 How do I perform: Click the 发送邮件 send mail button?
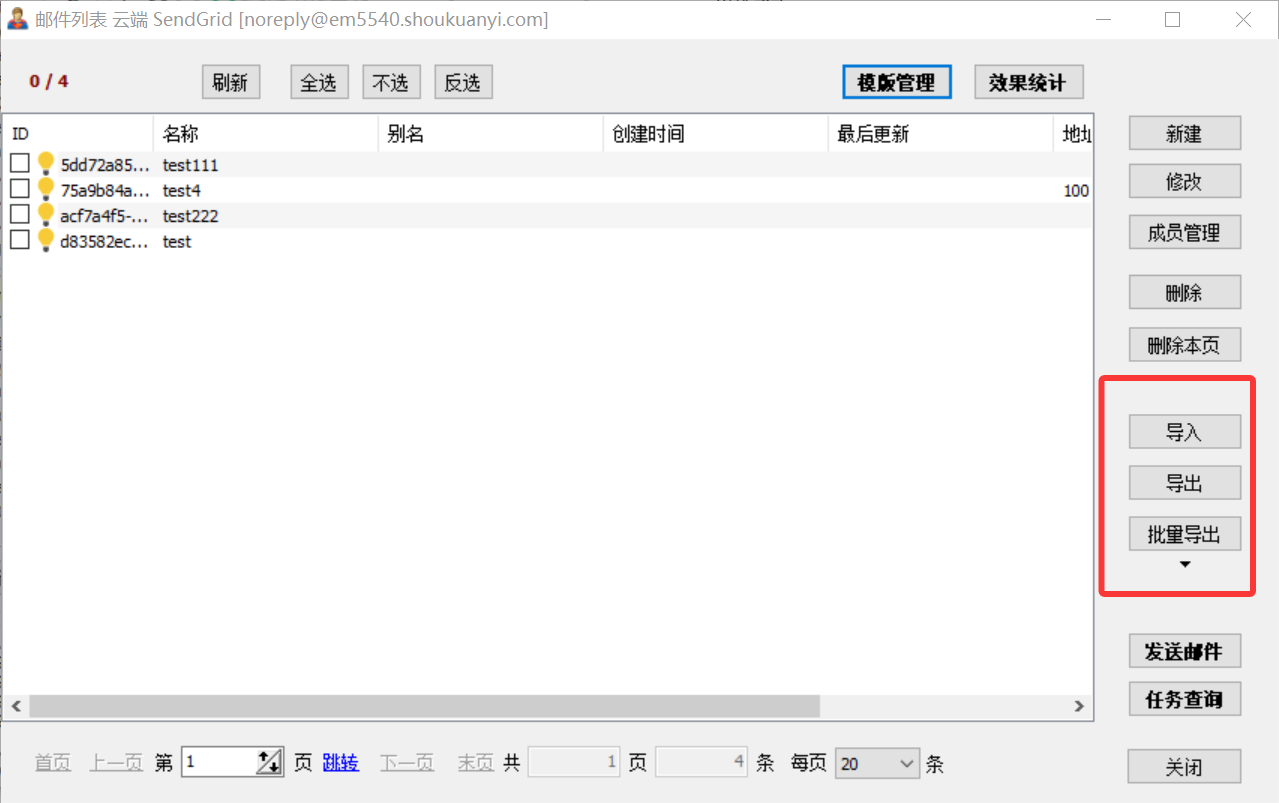(x=1184, y=651)
